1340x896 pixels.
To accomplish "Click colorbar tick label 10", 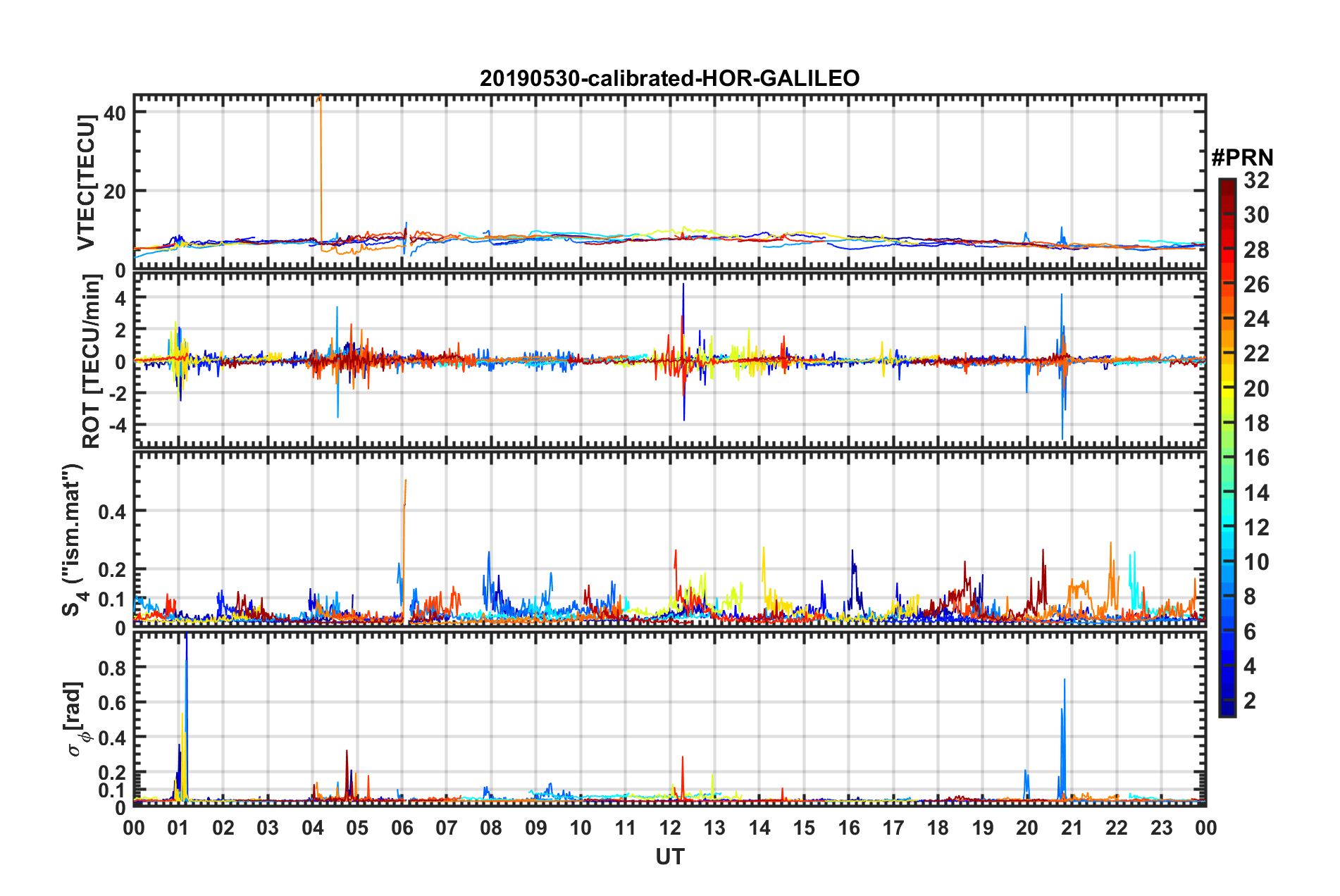I will (x=1256, y=562).
